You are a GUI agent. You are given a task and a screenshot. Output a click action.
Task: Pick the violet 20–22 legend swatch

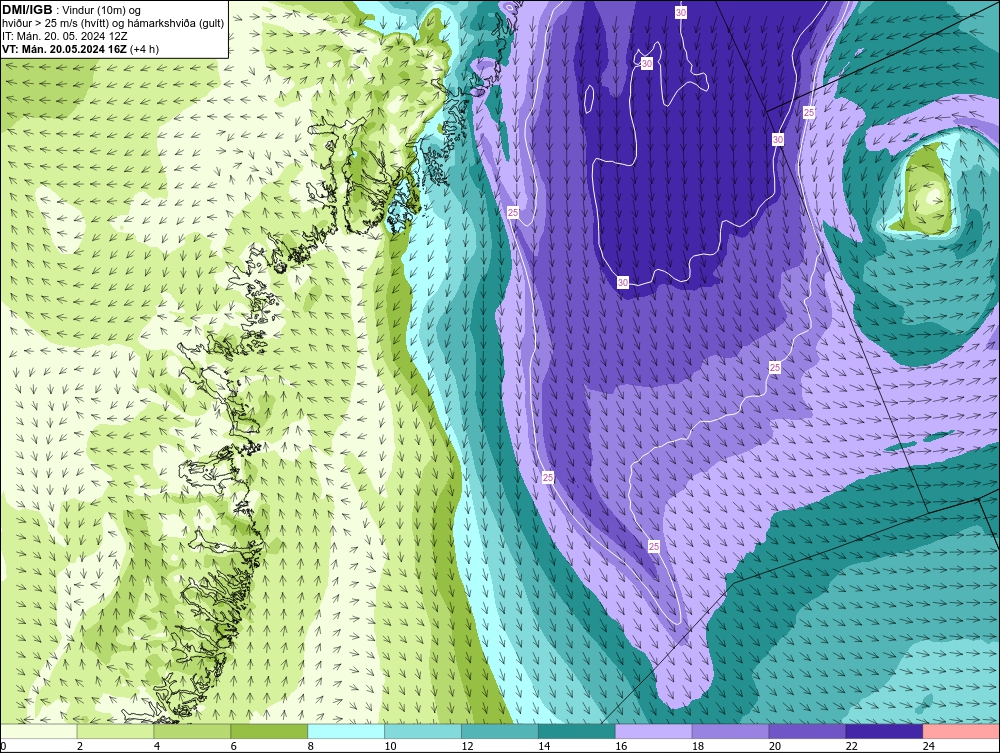pos(807,731)
